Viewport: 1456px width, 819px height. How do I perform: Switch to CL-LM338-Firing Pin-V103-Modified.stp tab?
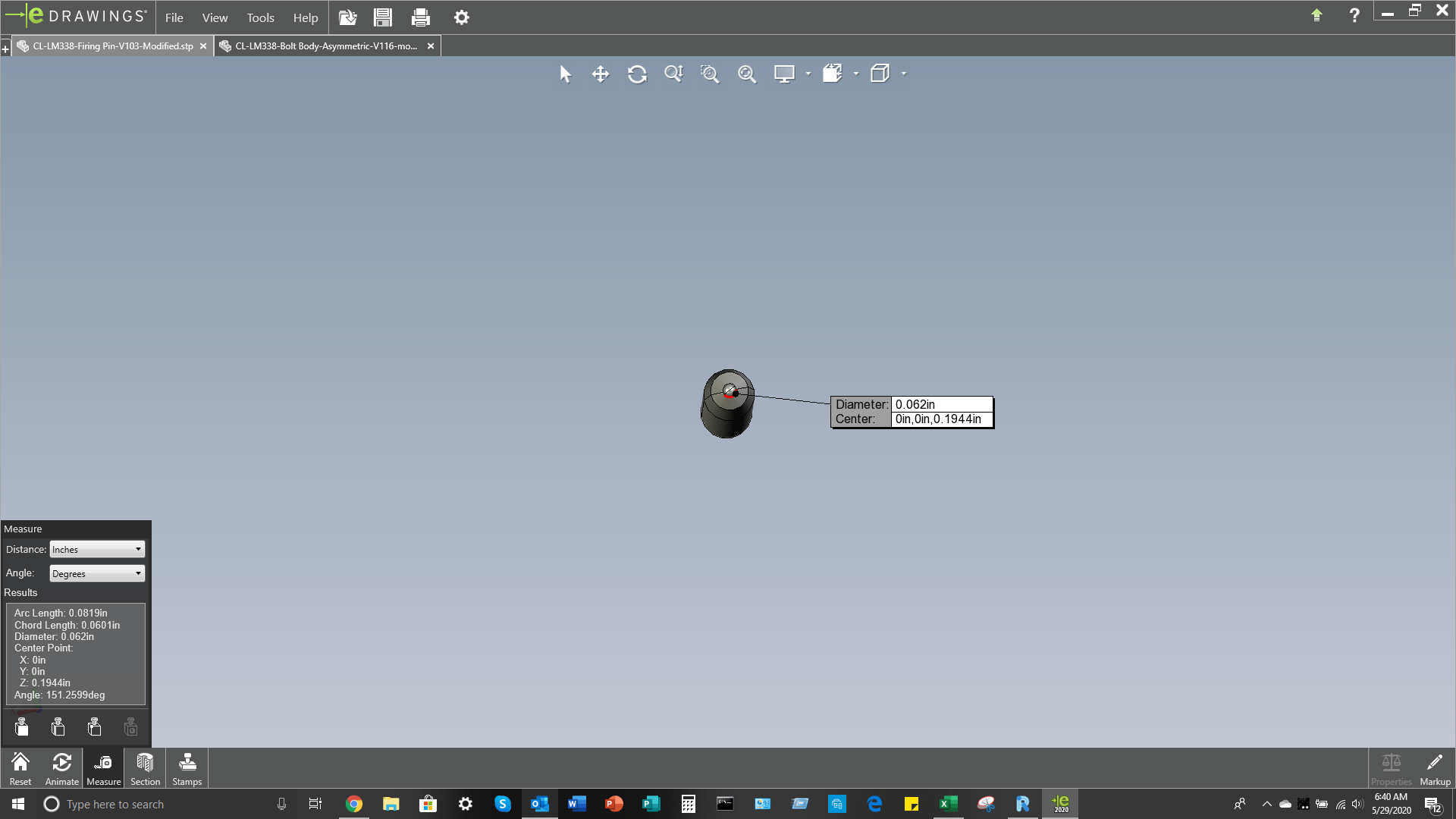pos(113,46)
